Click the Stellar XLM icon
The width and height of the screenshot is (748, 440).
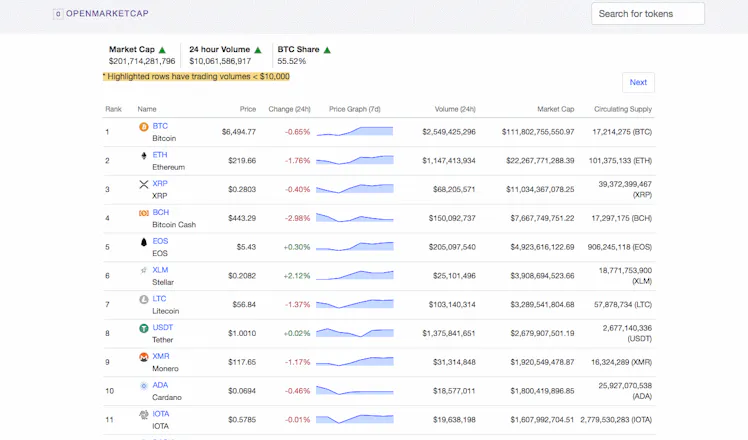tap(144, 270)
